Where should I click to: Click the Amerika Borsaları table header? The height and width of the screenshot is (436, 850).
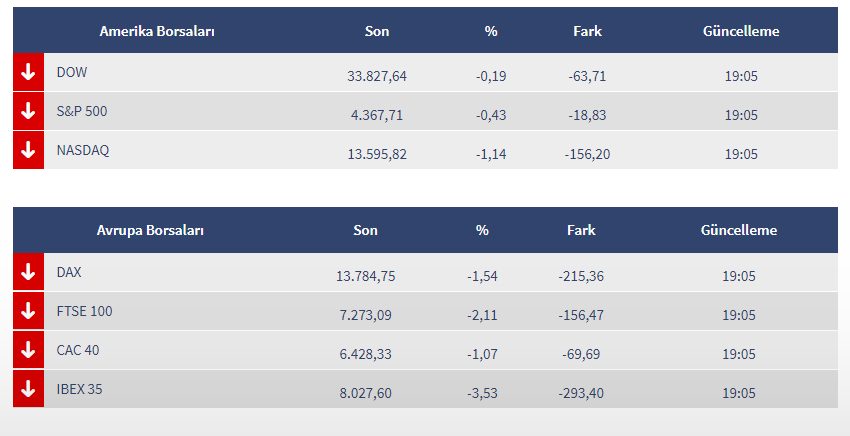point(157,31)
